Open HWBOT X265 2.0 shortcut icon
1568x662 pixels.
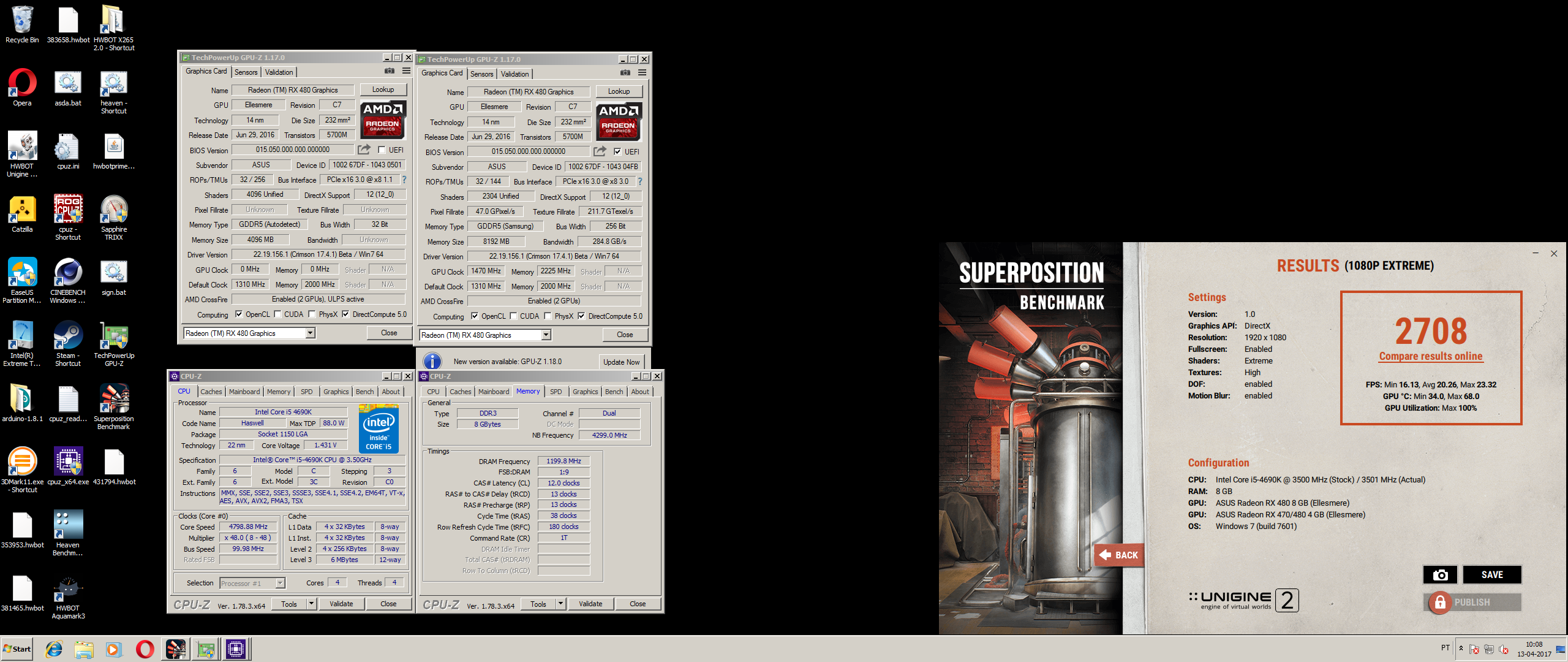[113, 28]
